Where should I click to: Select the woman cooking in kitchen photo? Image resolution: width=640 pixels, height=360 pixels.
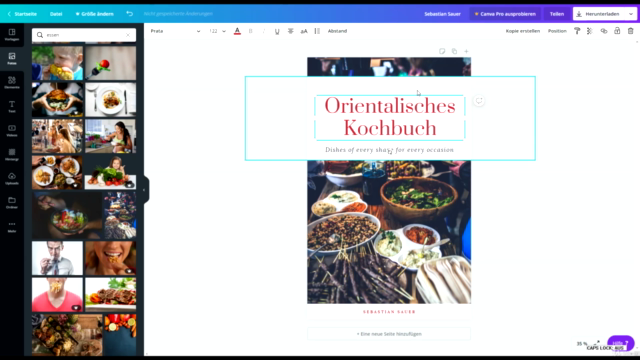(111, 136)
